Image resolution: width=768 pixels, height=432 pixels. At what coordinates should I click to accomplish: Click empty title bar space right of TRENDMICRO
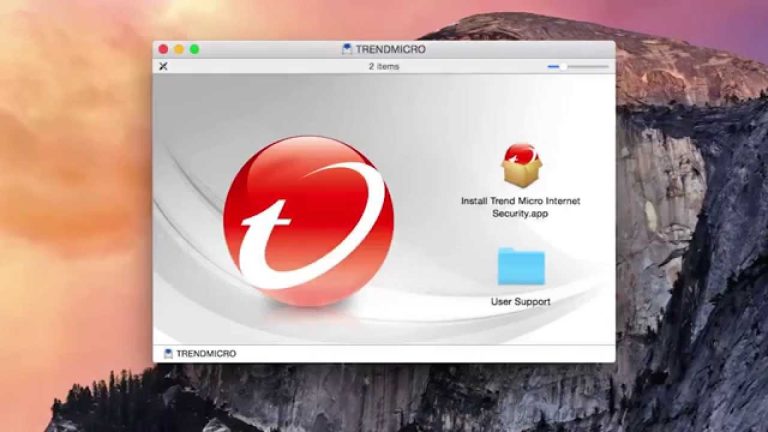pos(520,49)
